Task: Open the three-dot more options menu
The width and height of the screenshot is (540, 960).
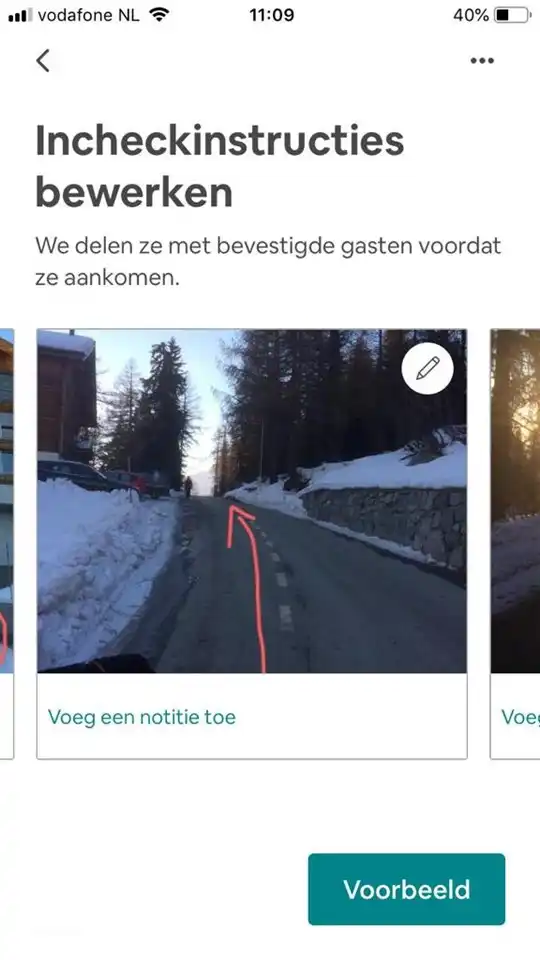Action: [482, 61]
